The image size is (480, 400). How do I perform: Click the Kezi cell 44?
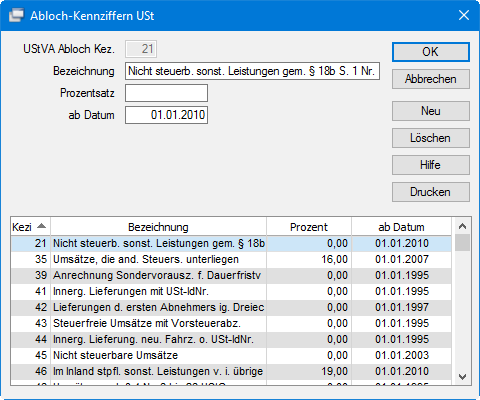[31, 339]
